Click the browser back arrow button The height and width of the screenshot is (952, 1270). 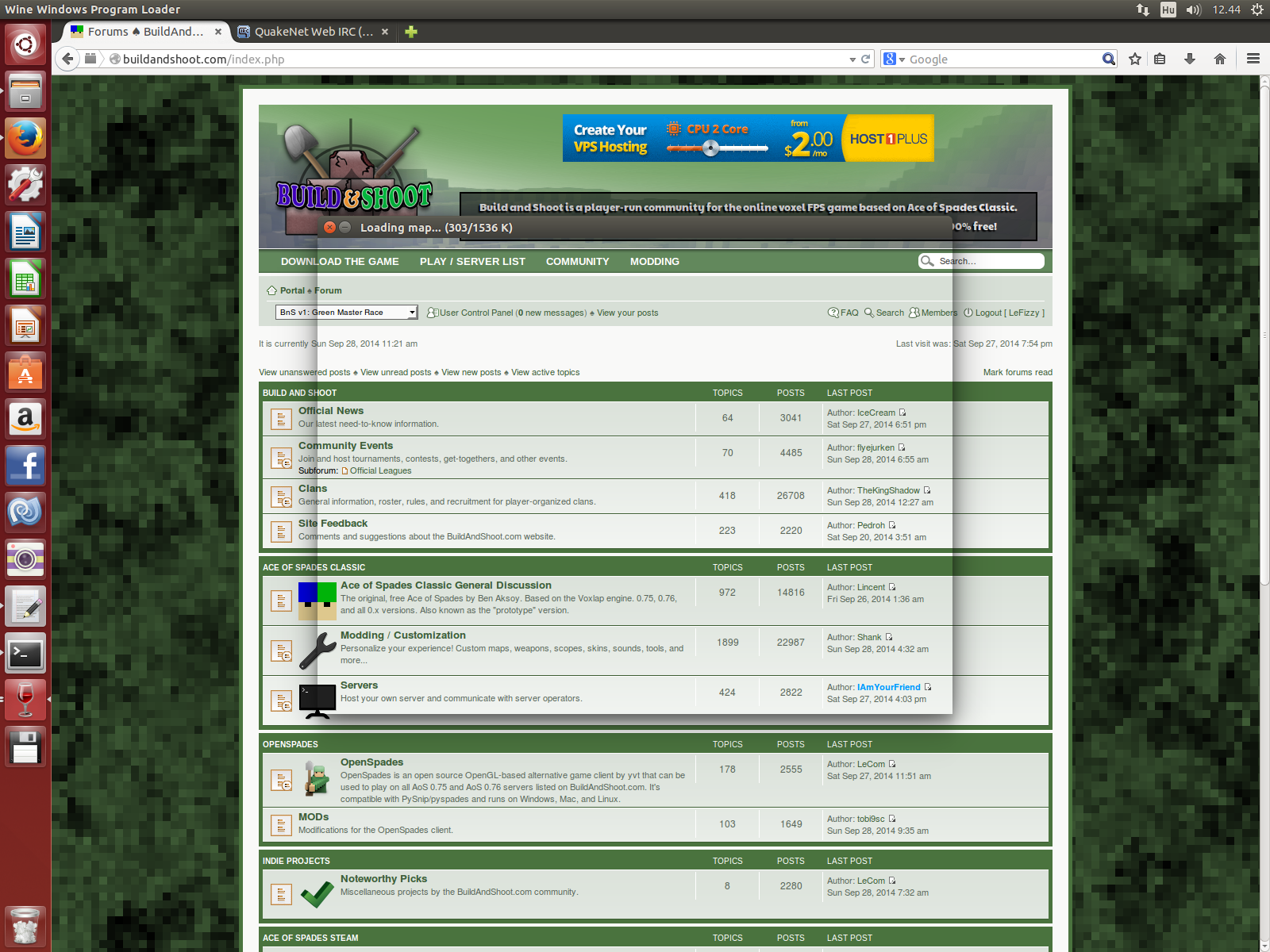(x=68, y=59)
